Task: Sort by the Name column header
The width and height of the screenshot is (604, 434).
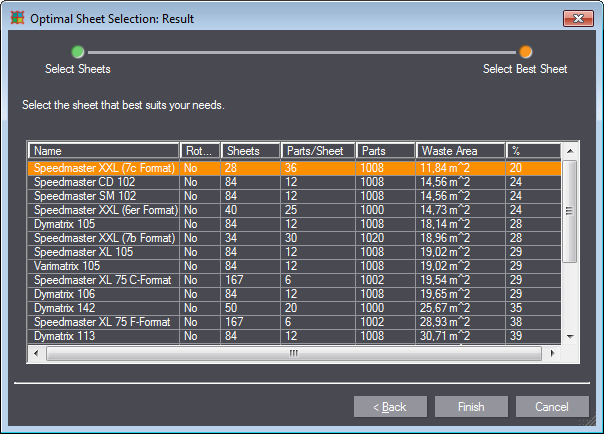Action: (x=103, y=151)
